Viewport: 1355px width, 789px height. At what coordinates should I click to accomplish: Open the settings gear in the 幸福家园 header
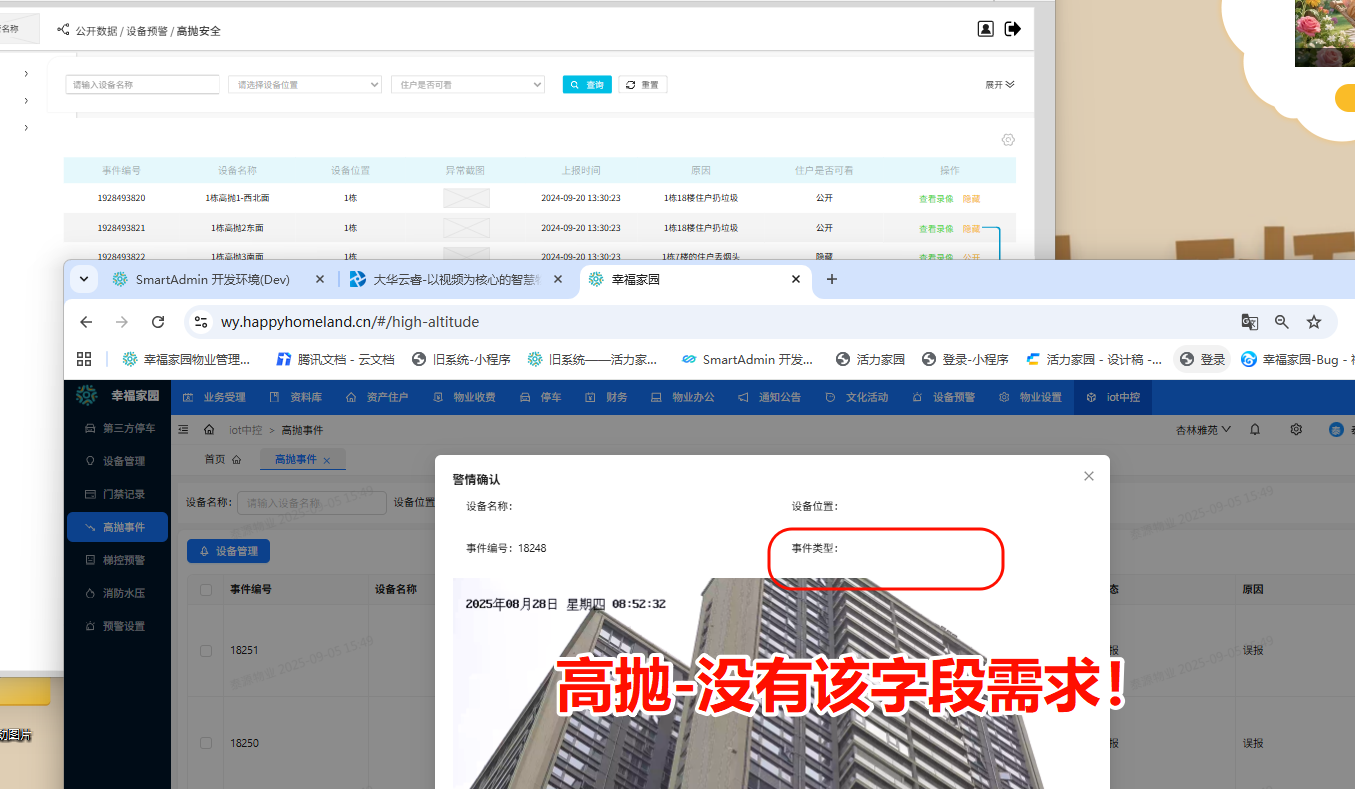pos(1296,429)
